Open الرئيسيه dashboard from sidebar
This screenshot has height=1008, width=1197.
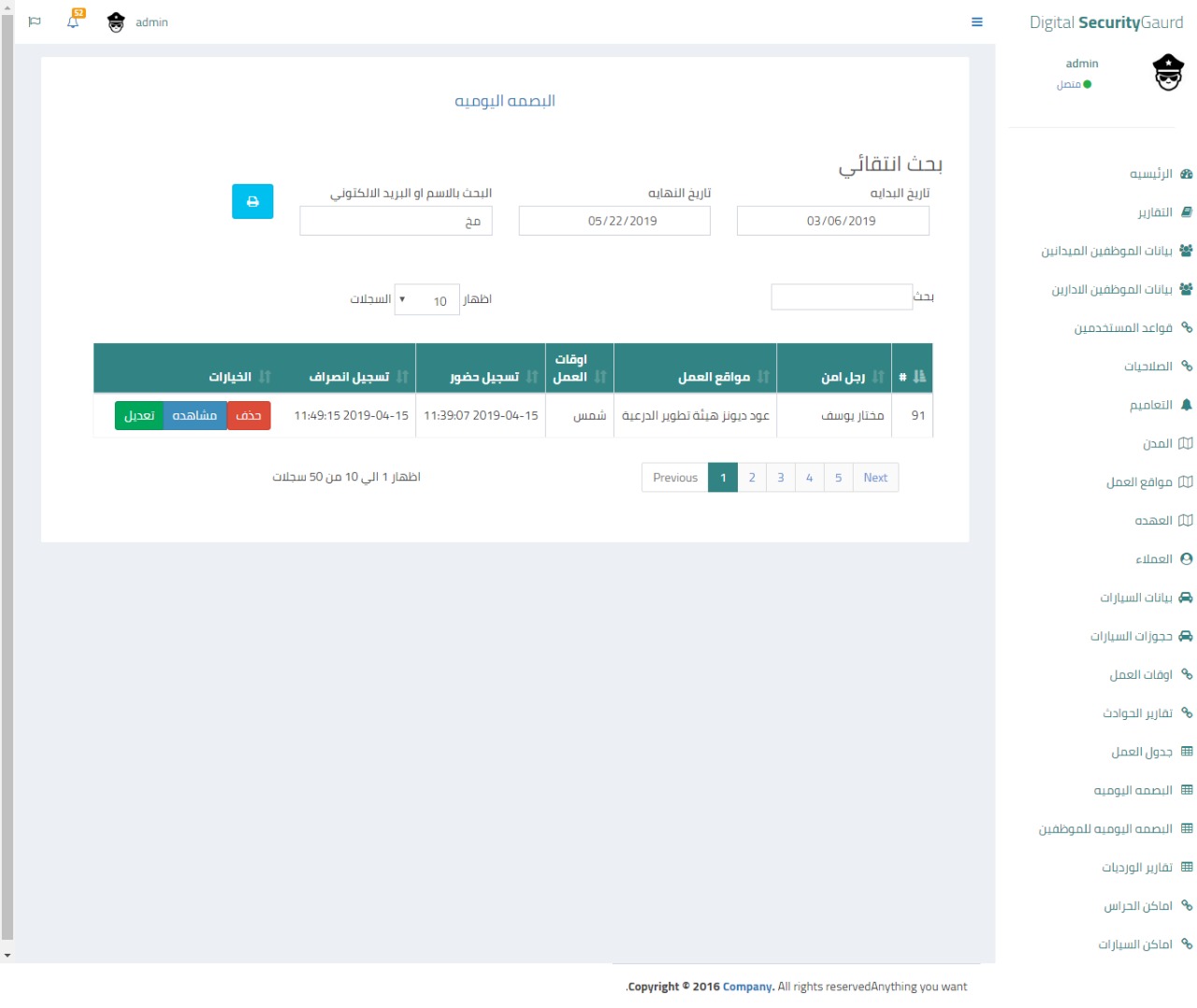tap(1150, 174)
